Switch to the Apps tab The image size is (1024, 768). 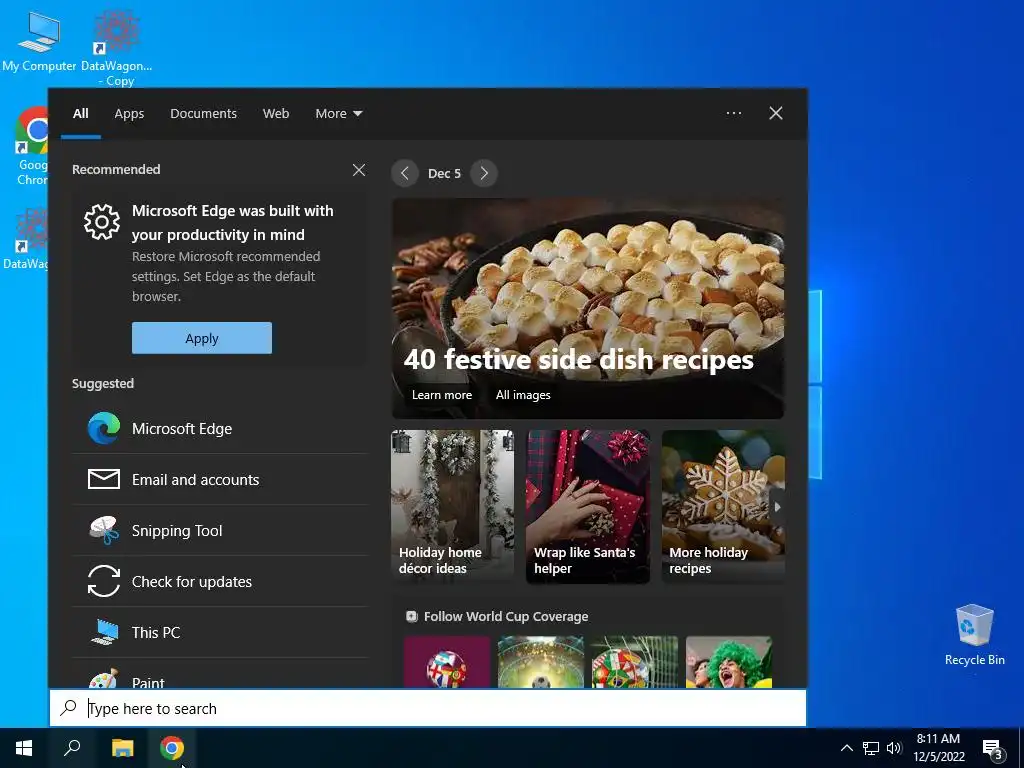click(129, 113)
